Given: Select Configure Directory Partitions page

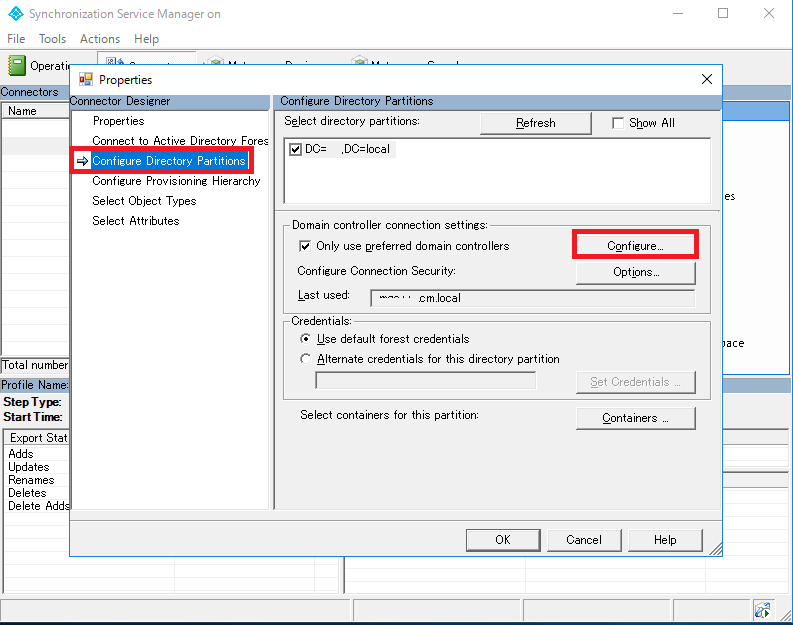Looking at the screenshot, I should click(169, 161).
